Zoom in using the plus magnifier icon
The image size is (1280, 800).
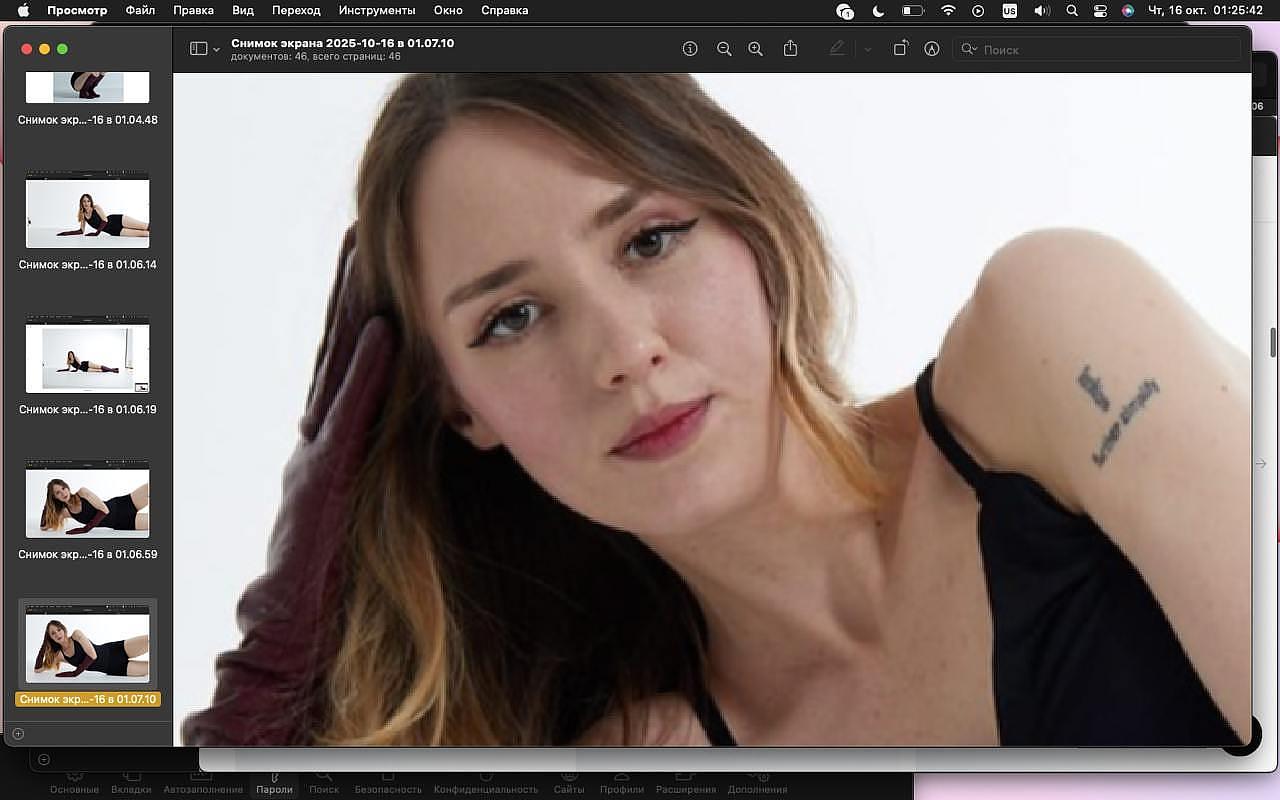[x=756, y=49]
